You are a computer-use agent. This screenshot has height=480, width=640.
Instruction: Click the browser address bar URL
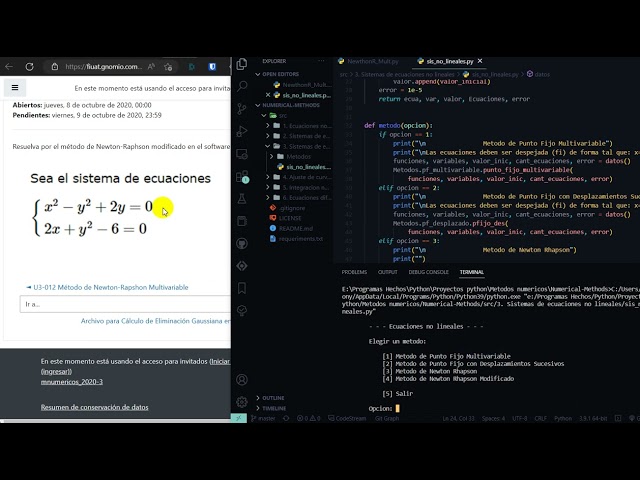tap(104, 67)
